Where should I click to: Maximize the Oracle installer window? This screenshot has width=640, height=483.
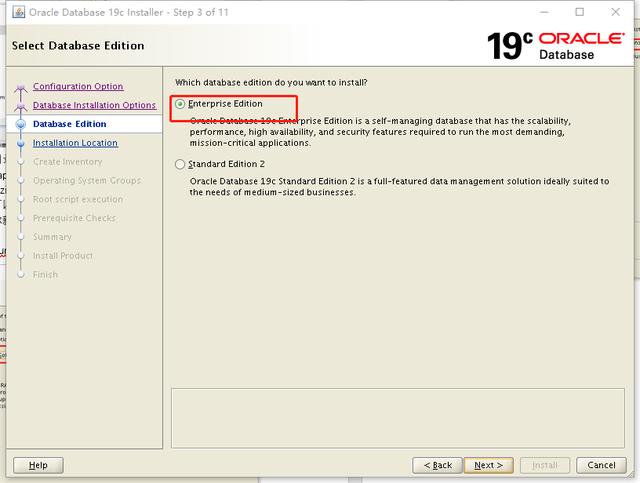580,12
